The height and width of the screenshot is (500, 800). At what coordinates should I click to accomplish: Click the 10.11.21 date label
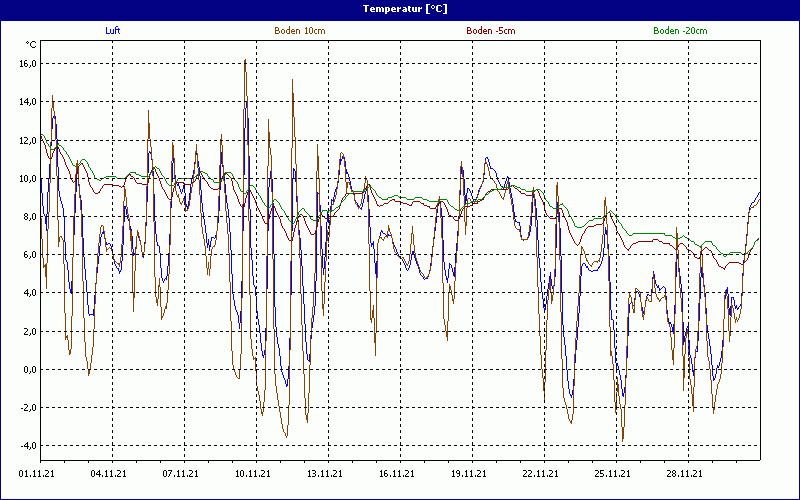(x=253, y=474)
